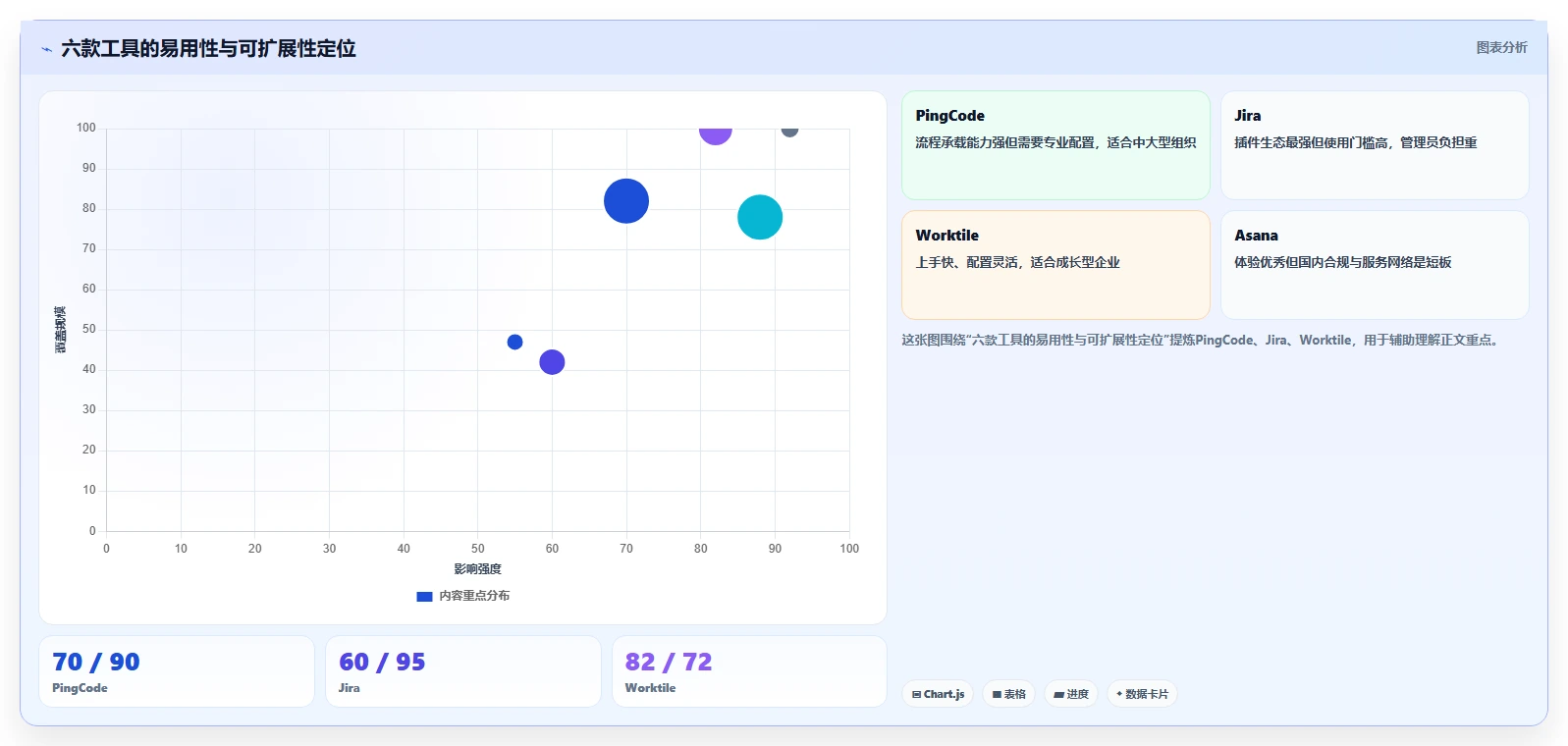1568x746 pixels.
Task: Click the 图表分析 label in the header
Action: tap(1501, 47)
